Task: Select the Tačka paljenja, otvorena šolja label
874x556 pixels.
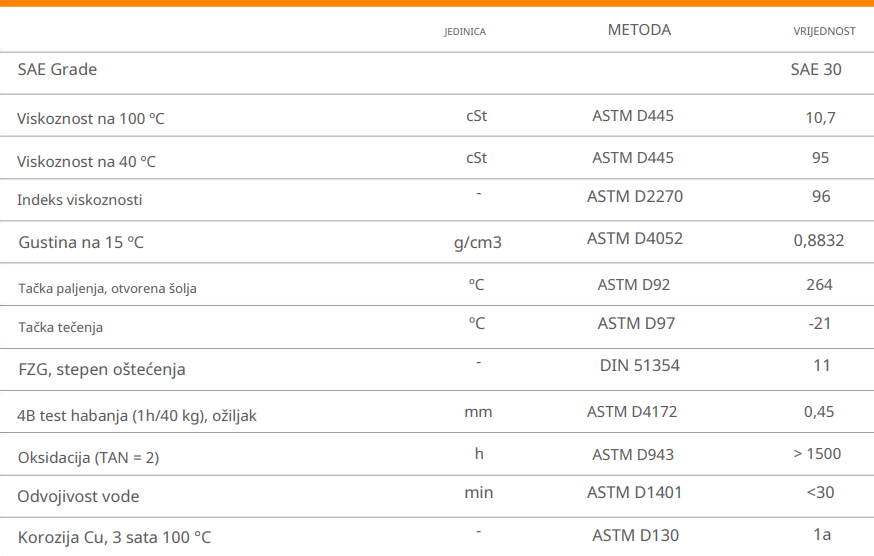Action: point(108,289)
